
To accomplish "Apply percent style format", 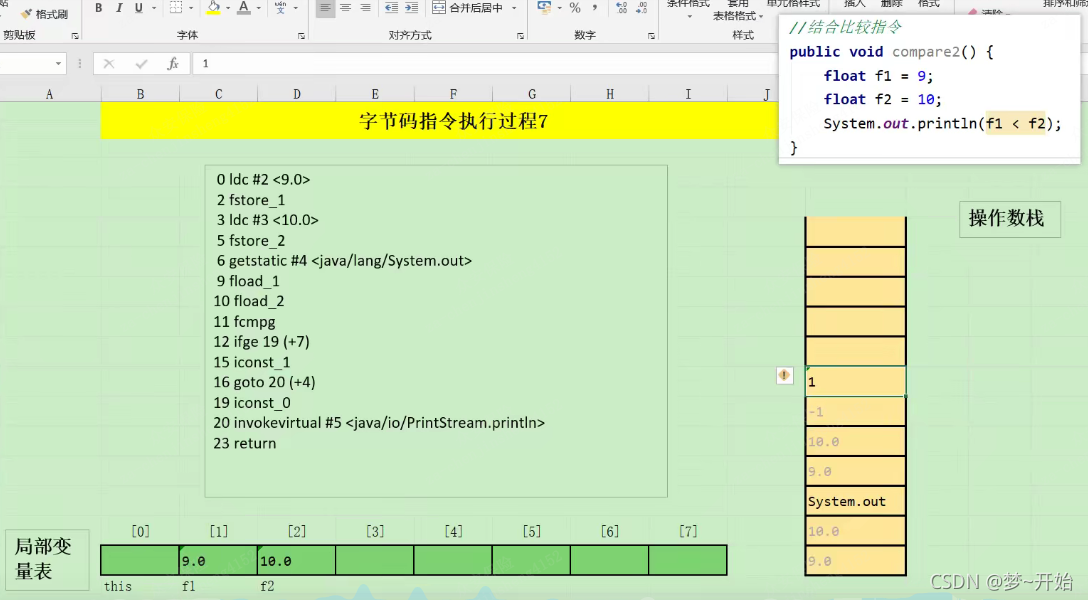I will (575, 8).
